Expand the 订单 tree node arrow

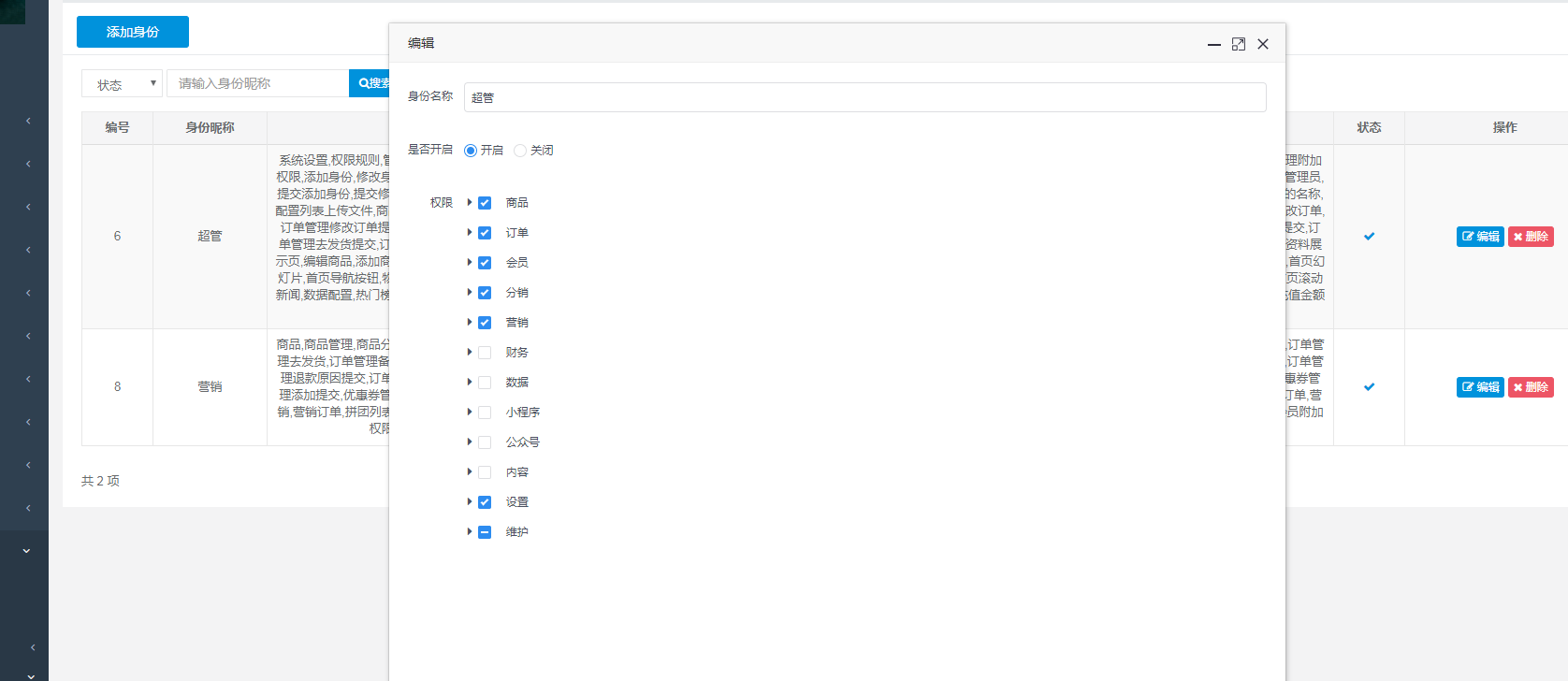click(470, 232)
